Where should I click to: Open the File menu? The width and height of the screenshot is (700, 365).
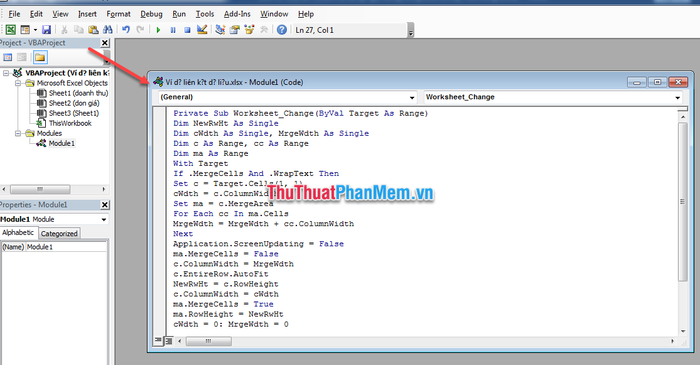14,14
